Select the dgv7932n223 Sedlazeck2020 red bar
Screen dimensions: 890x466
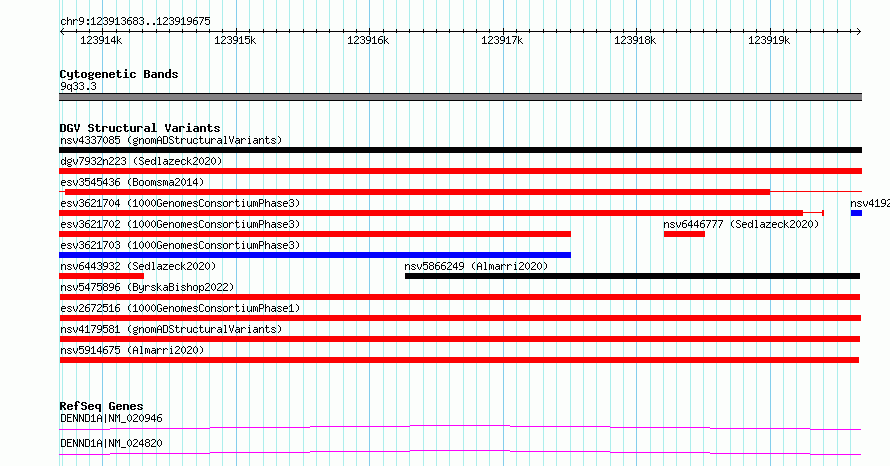click(x=460, y=171)
